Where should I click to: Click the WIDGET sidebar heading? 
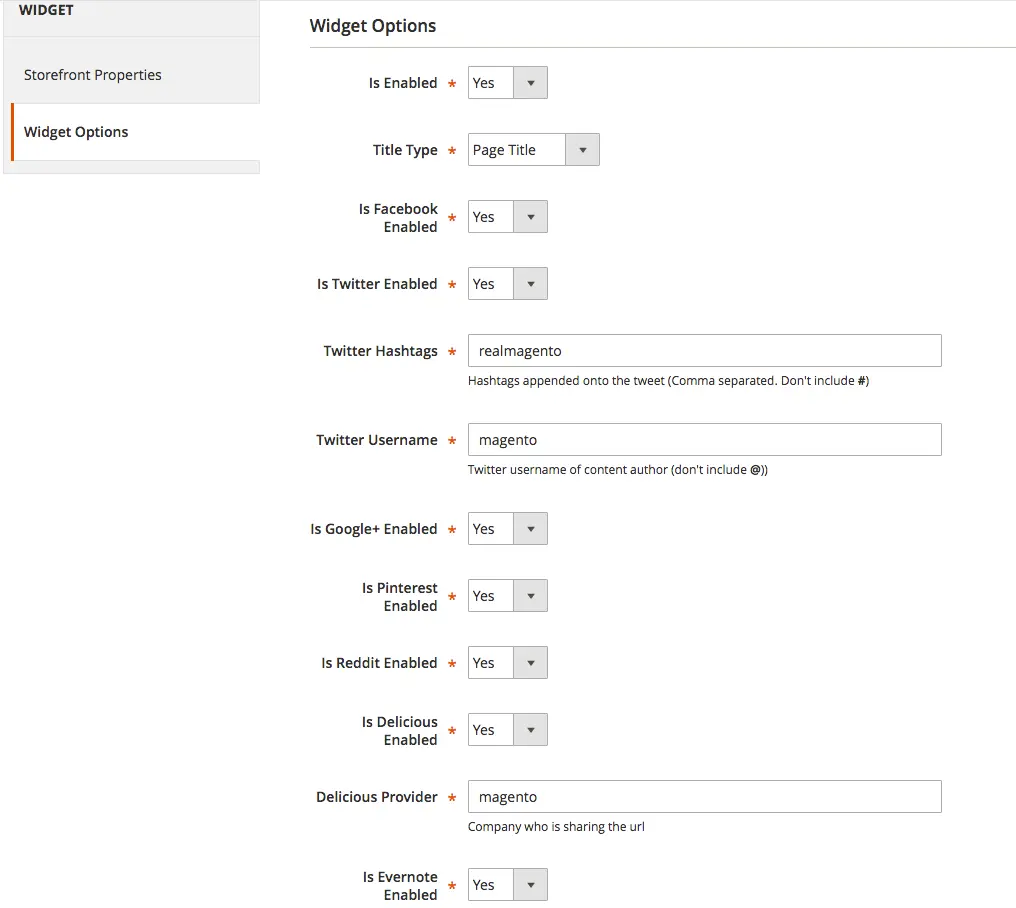(46, 10)
